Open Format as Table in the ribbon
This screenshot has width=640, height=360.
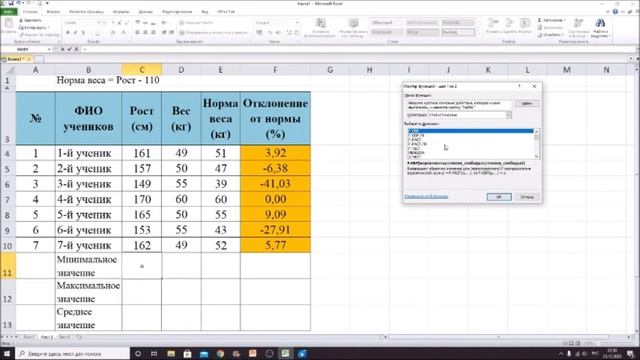353,28
